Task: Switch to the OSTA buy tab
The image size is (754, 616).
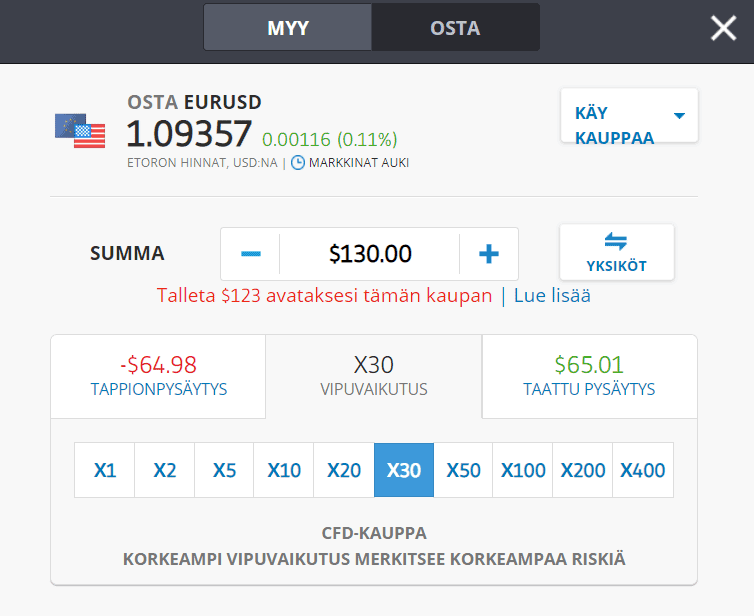Action: 455,27
